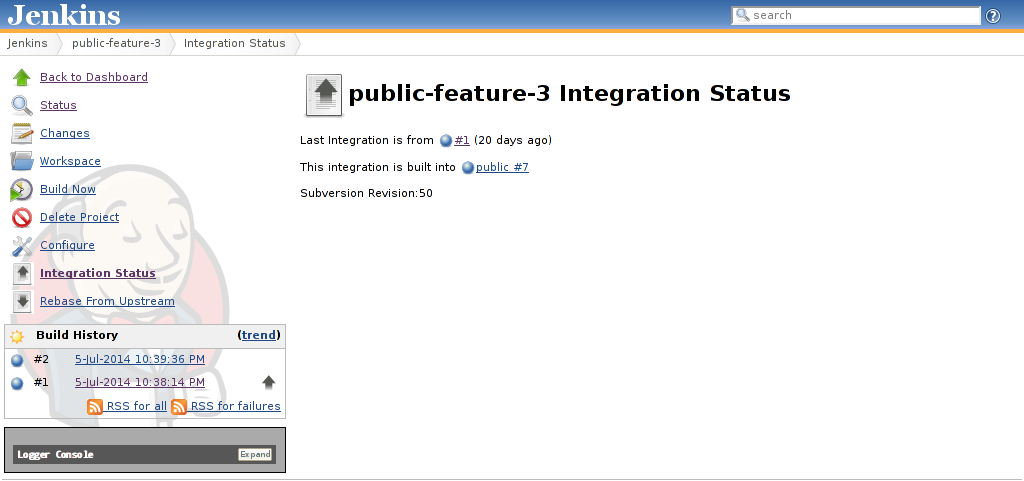Click the large Integration Status heading icon
The width and height of the screenshot is (1024, 481).
point(324,95)
